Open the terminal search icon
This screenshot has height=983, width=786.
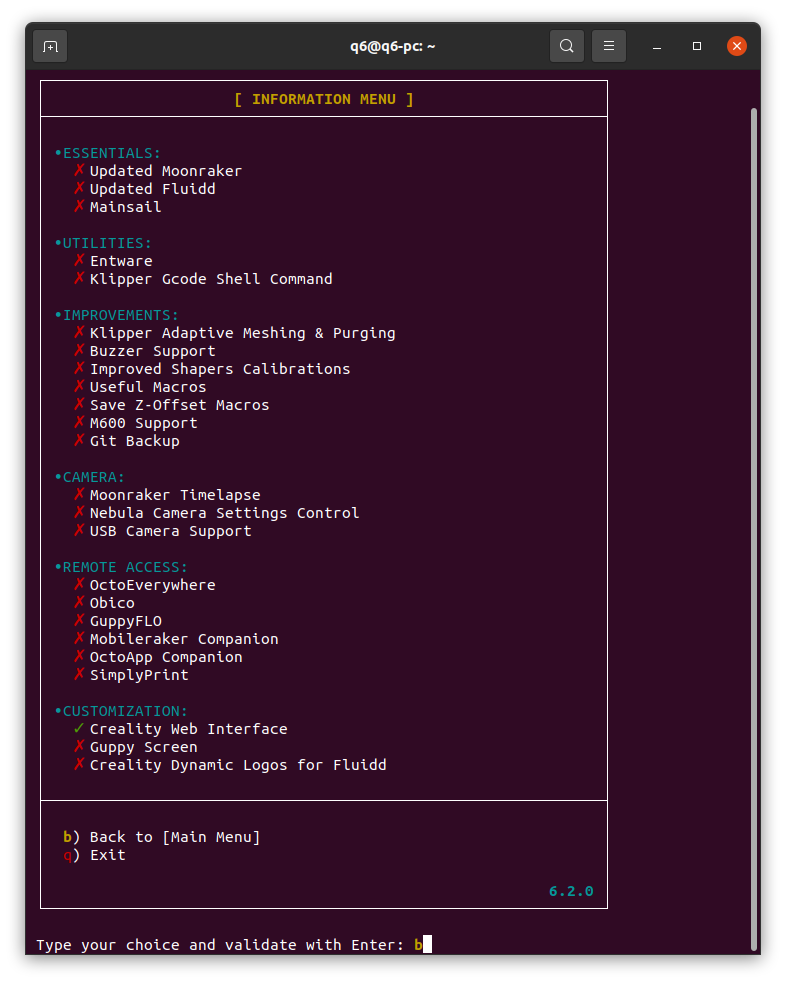point(567,46)
